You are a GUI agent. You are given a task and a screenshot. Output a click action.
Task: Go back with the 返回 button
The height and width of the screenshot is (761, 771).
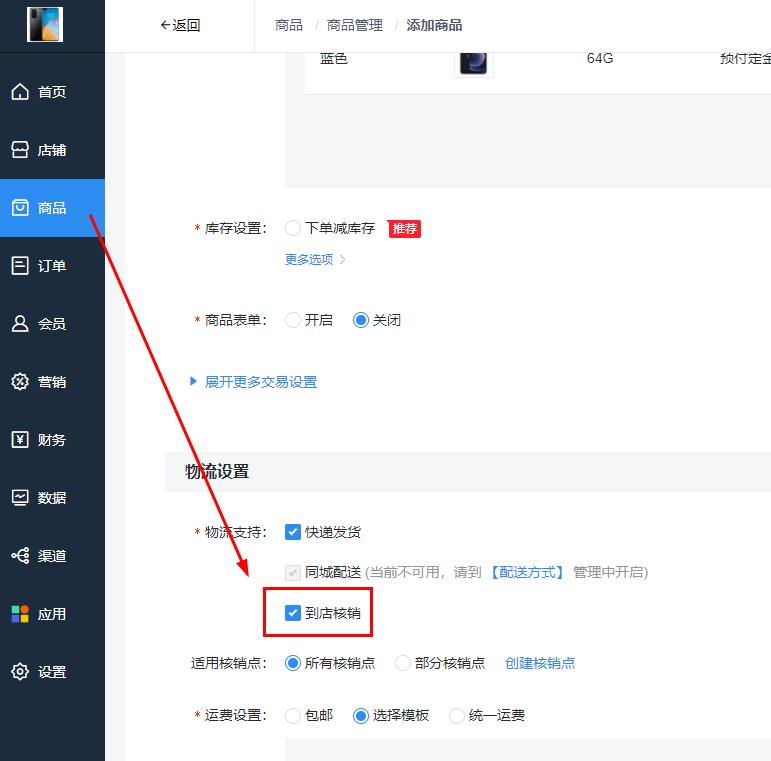180,25
